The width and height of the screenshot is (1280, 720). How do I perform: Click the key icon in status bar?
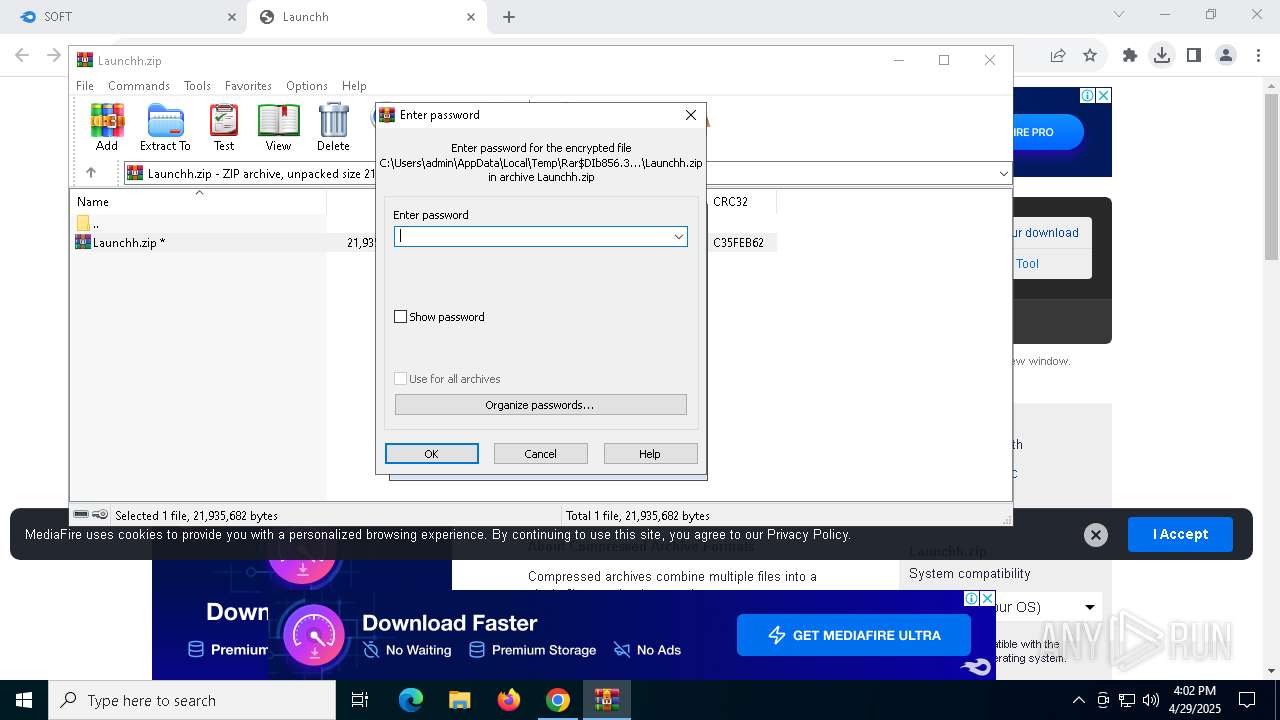click(x=100, y=515)
